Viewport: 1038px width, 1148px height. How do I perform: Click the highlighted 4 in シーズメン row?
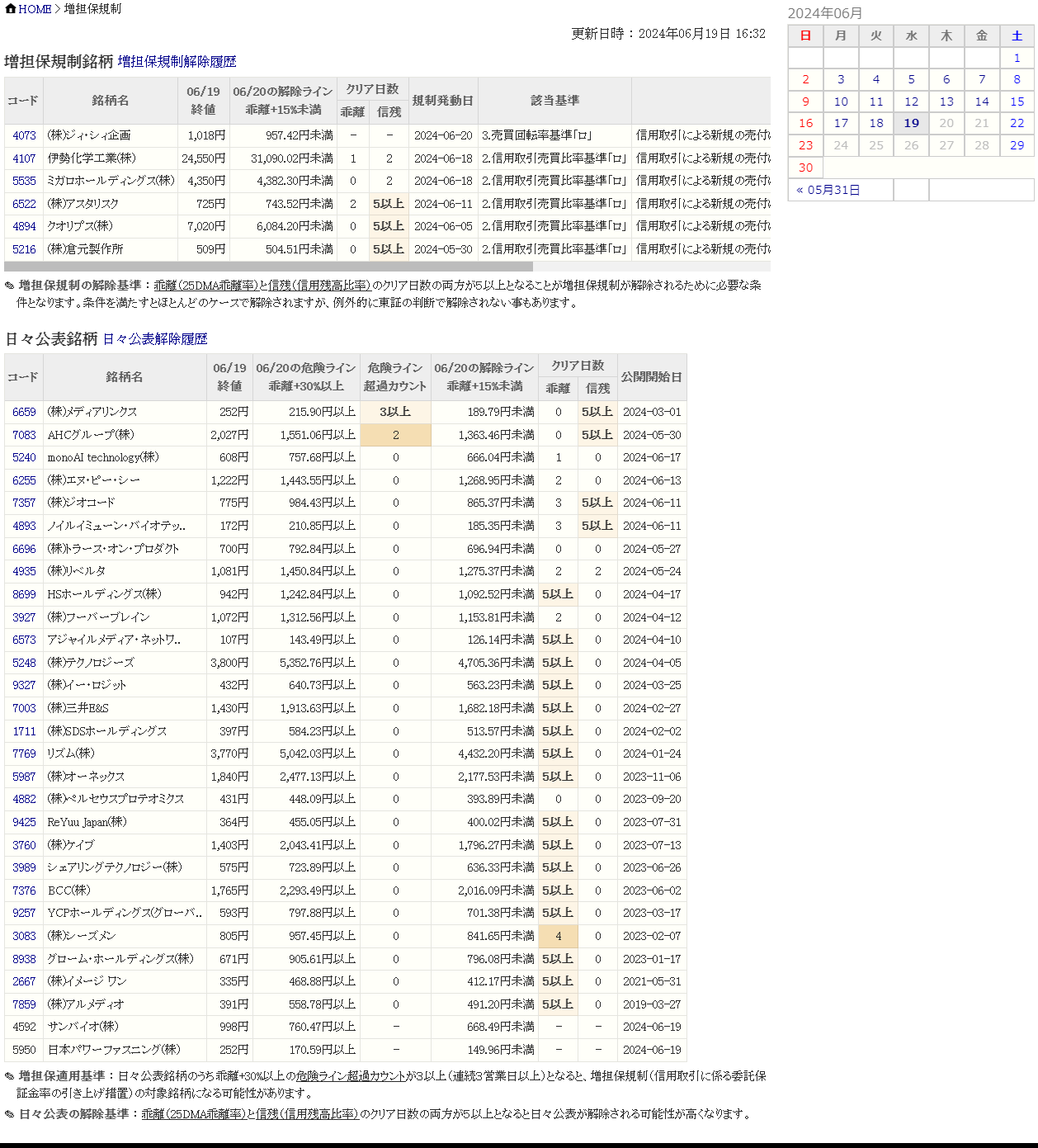(558, 936)
